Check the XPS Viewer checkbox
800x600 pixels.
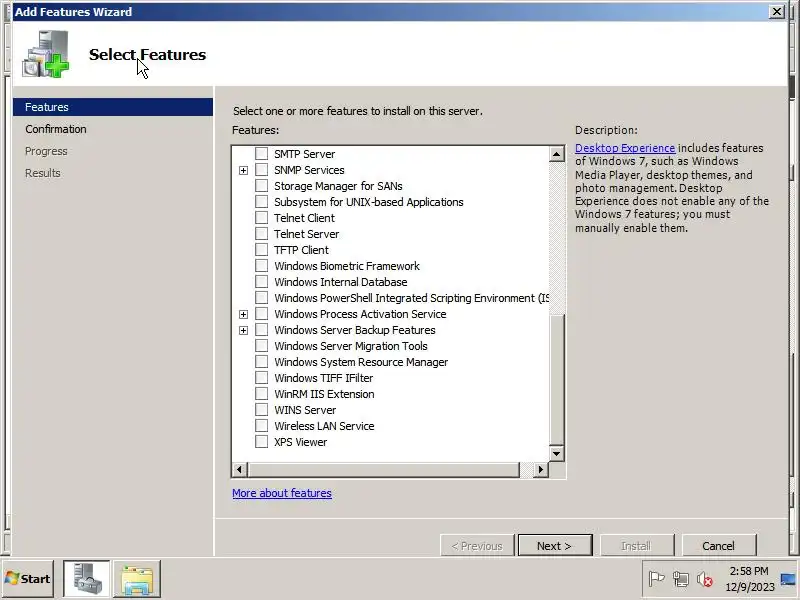(261, 441)
